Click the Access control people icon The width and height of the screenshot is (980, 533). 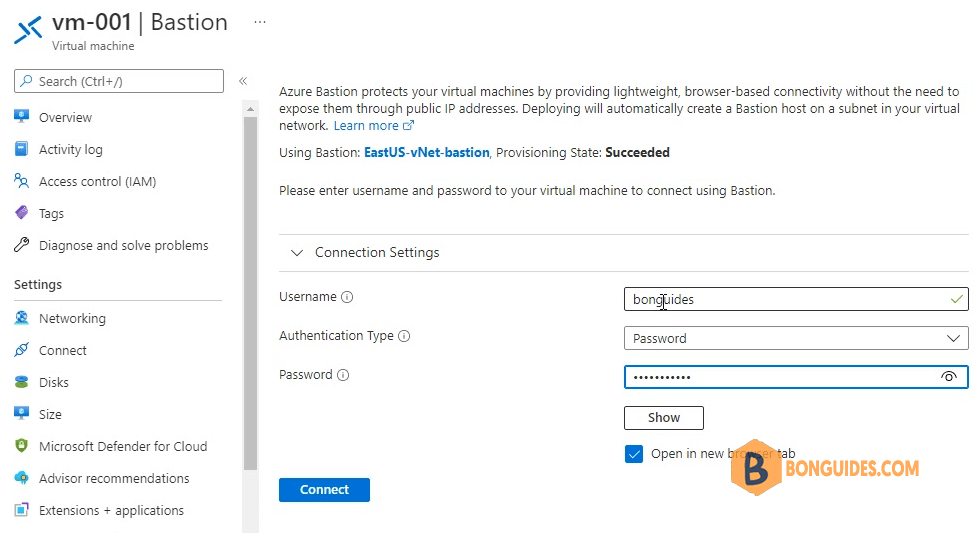click(x=21, y=181)
